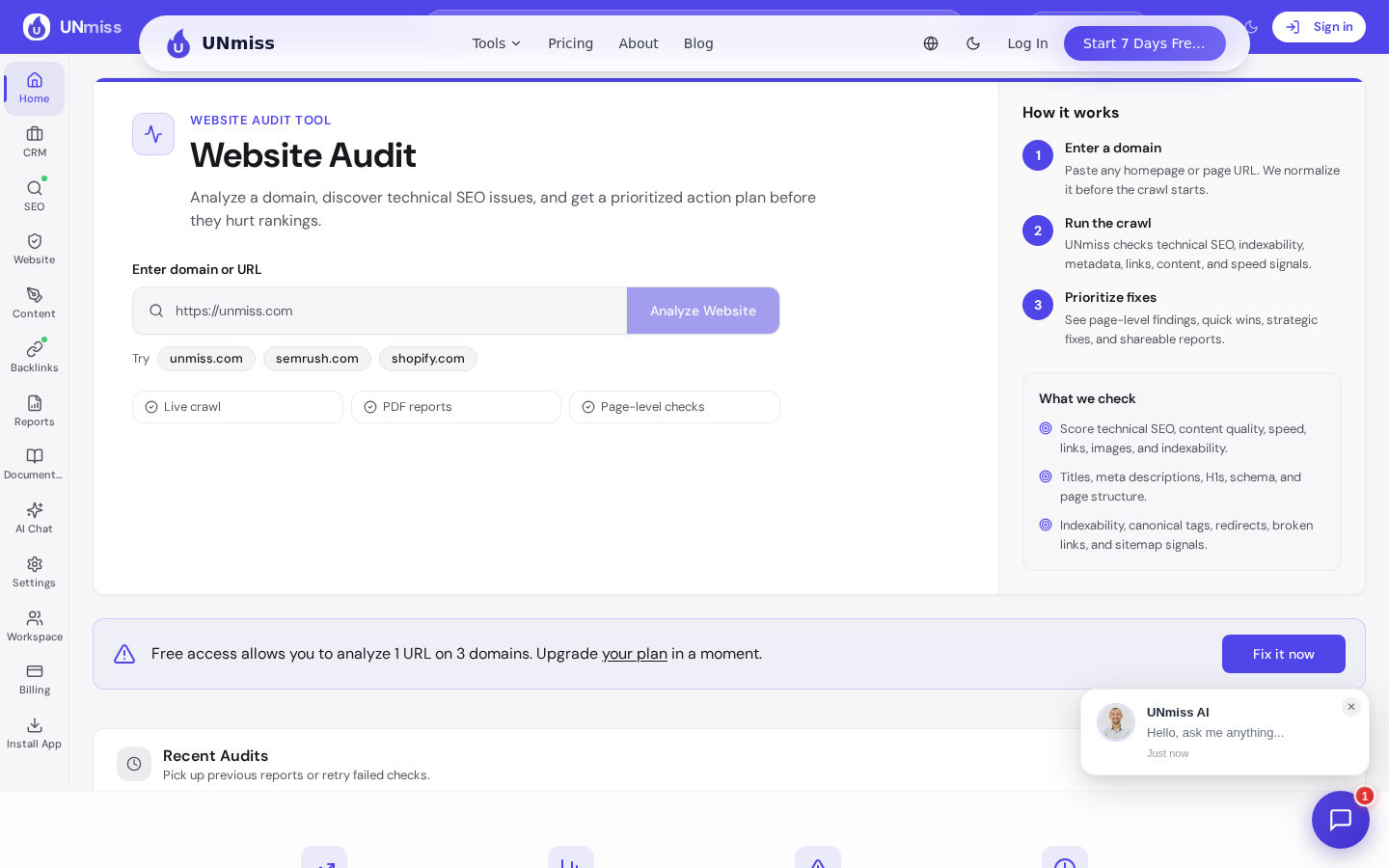1389x868 pixels.
Task: Open Backlinks sidebar section
Action: [x=35, y=357]
